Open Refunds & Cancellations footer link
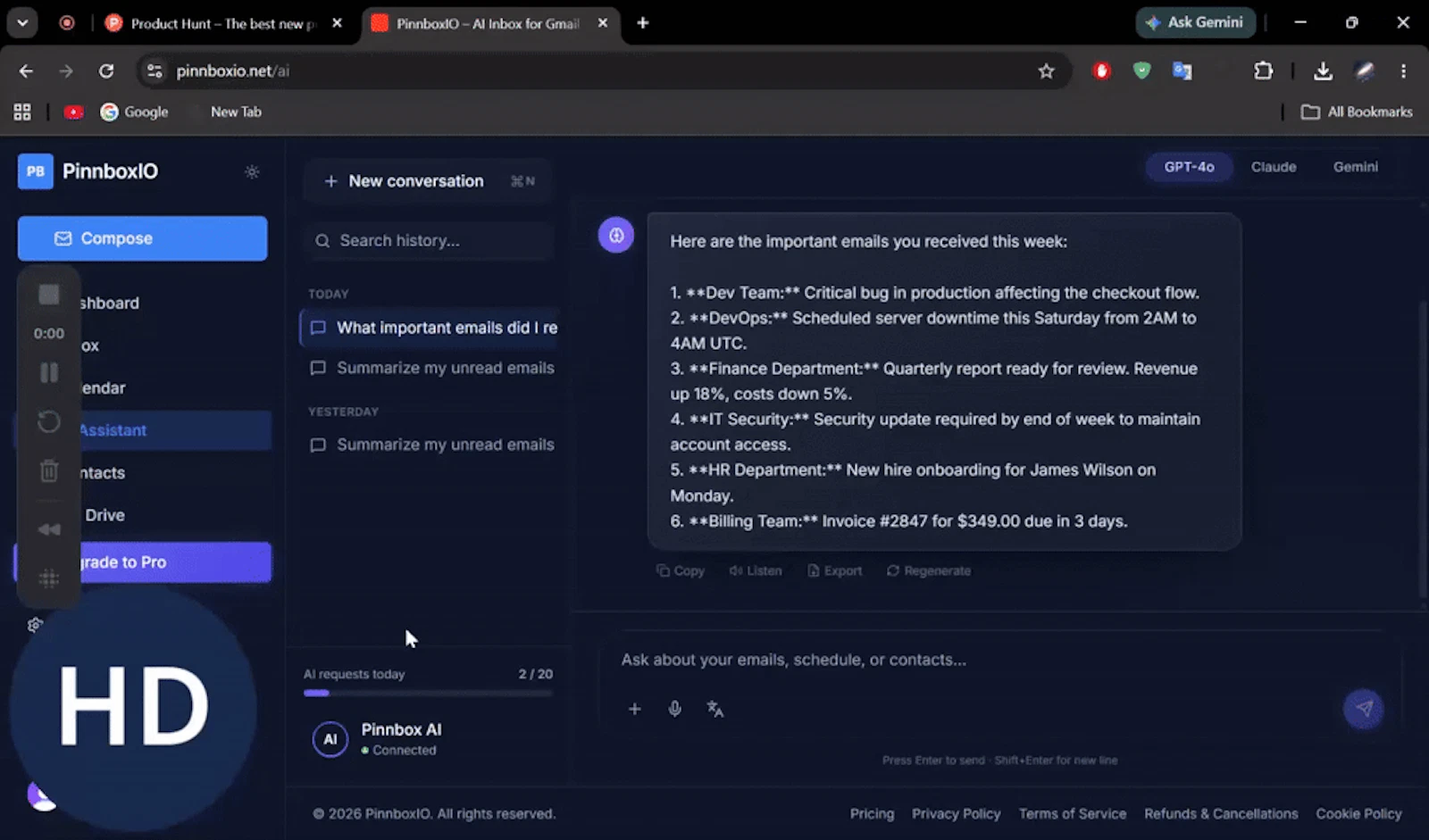 click(x=1221, y=813)
